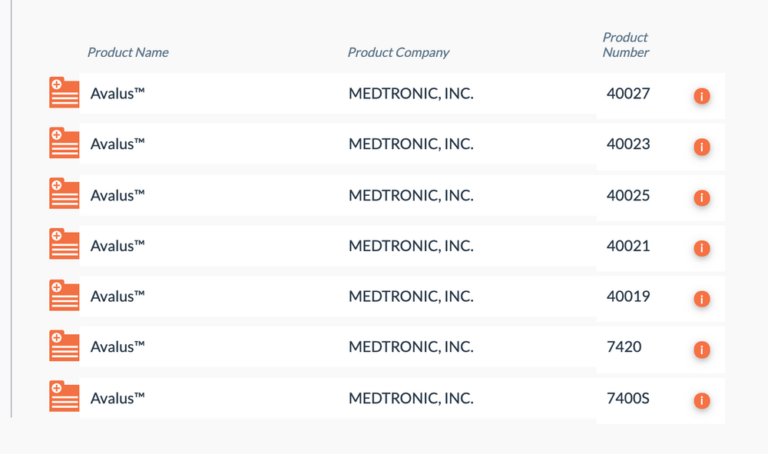Click the orange info icon for 40021
This screenshot has height=454, width=768.
click(x=701, y=248)
